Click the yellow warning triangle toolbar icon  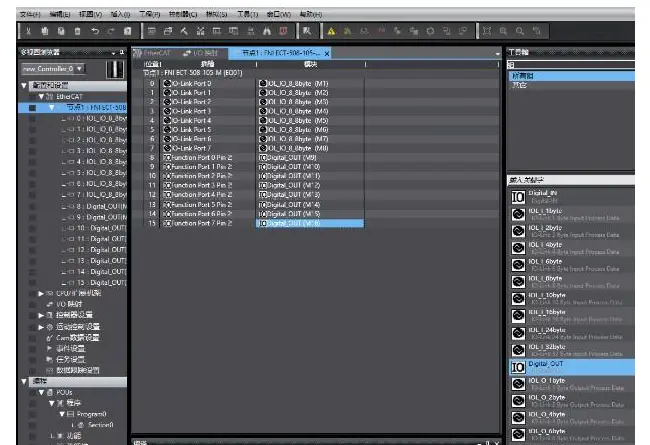pos(332,33)
